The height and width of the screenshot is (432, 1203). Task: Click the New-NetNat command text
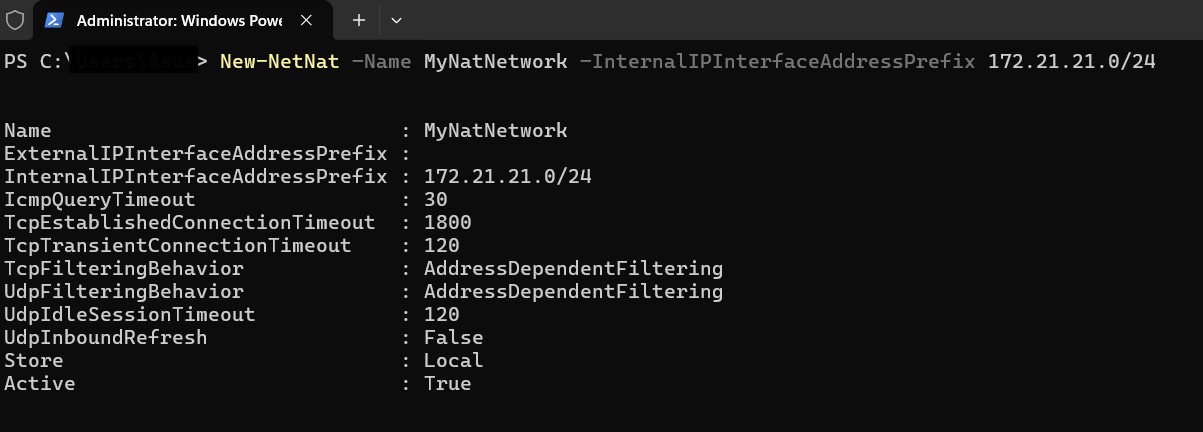point(279,62)
